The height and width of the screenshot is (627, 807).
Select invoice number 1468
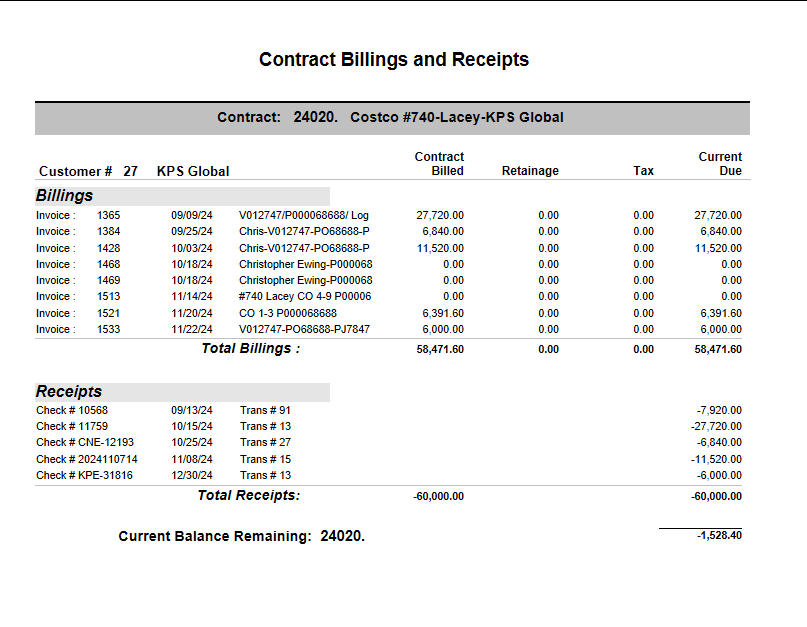click(109, 264)
